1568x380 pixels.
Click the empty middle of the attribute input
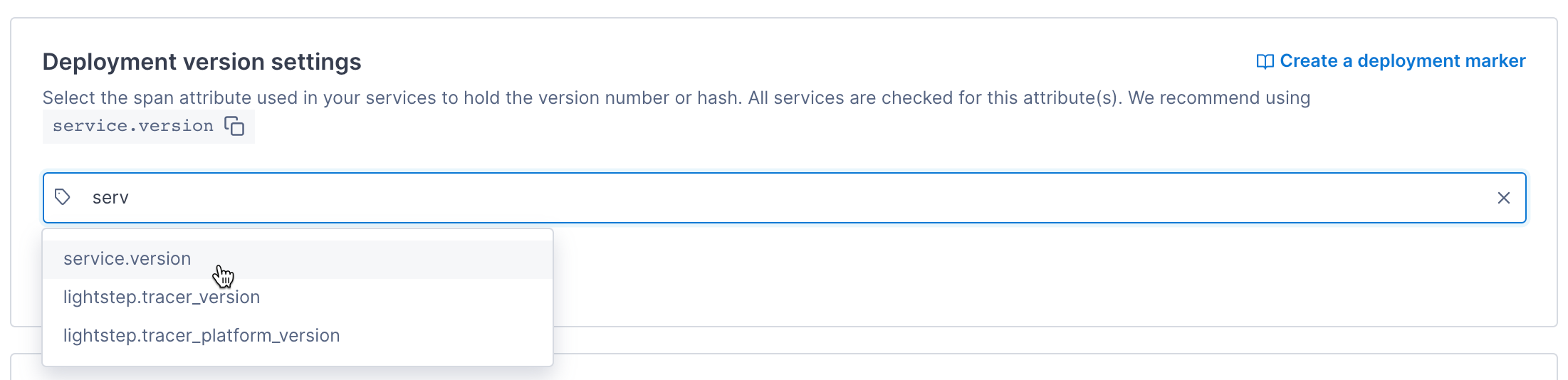tap(783, 198)
